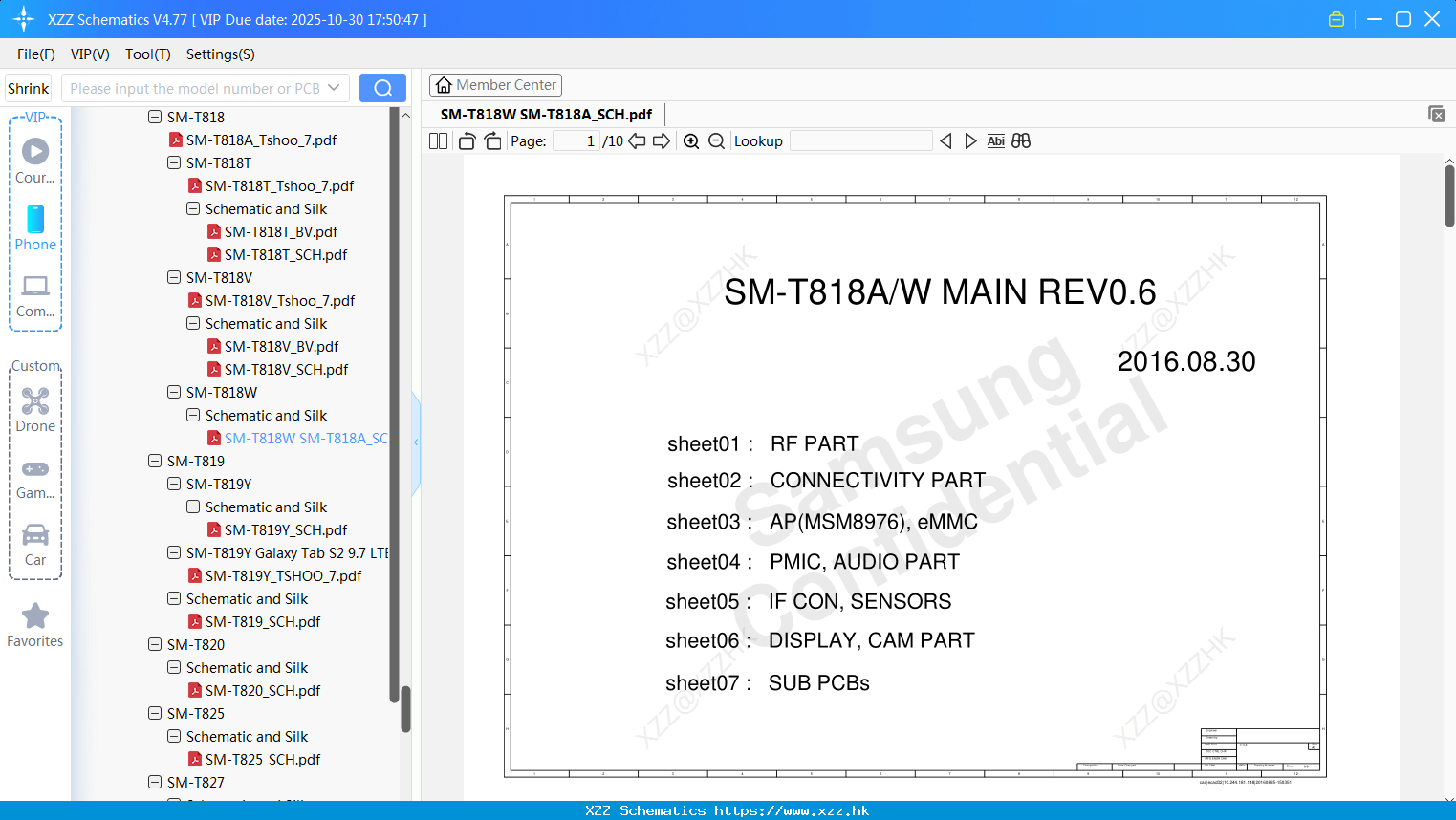Open SM-T818T_Tshoo_7.pdf

click(271, 185)
